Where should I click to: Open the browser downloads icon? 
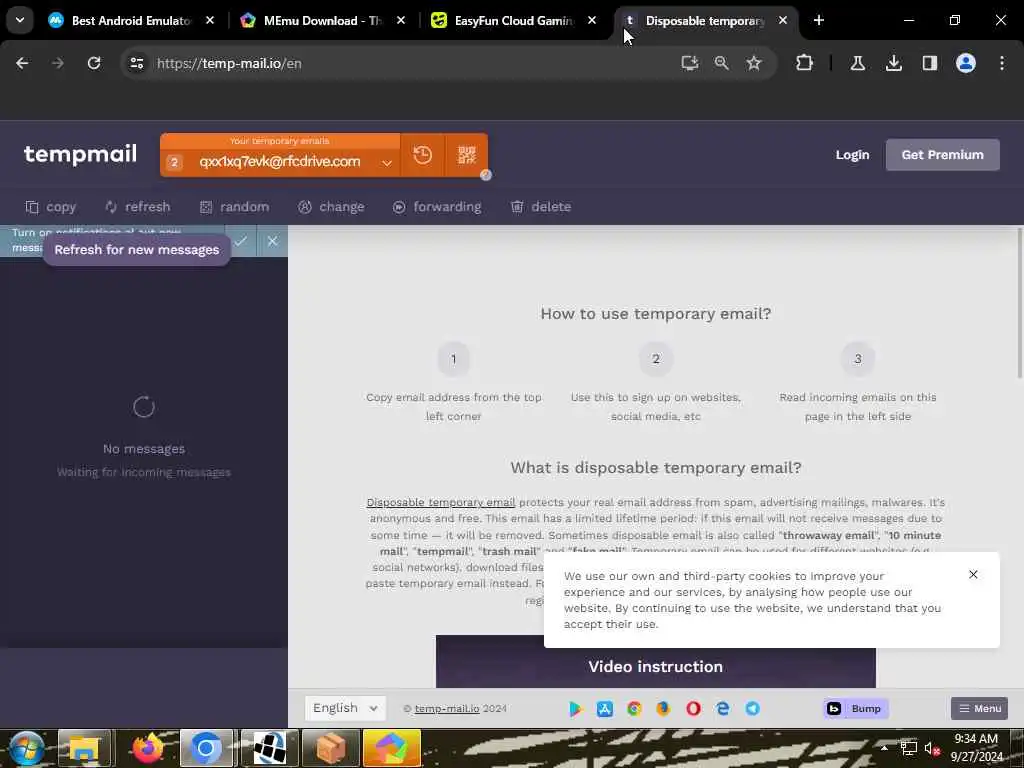coord(893,63)
